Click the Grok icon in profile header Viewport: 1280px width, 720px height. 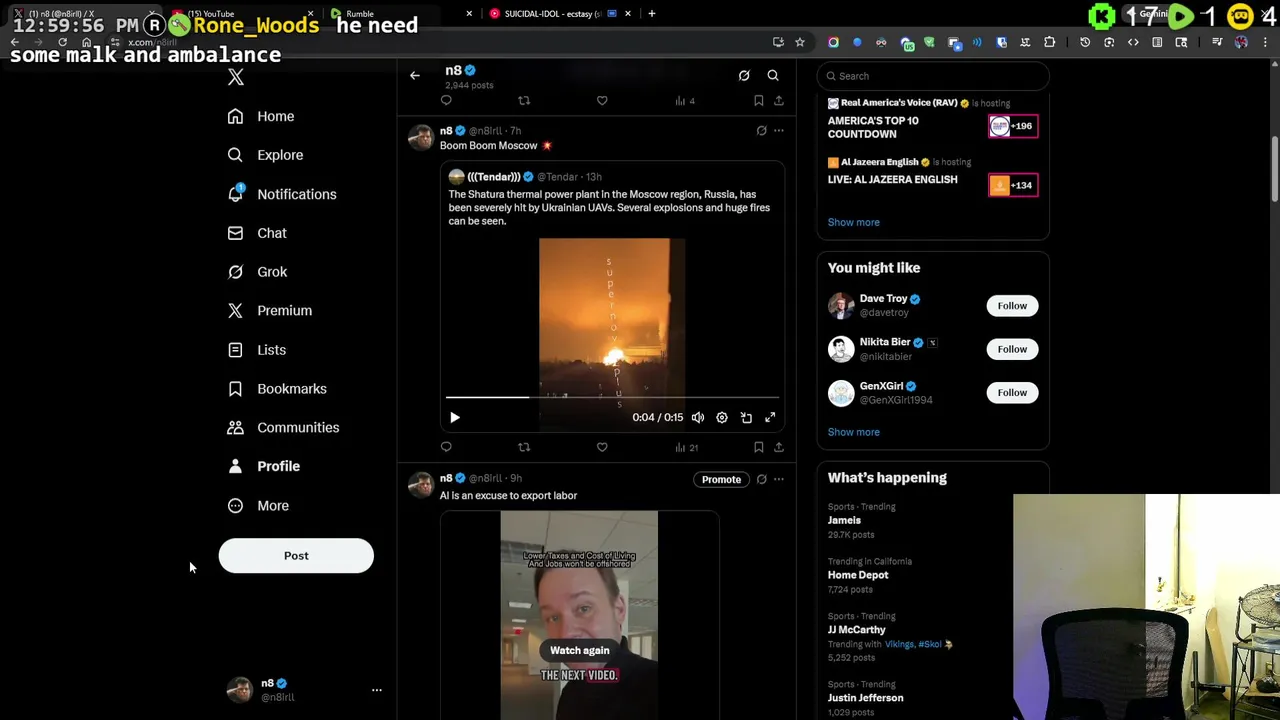[744, 76]
